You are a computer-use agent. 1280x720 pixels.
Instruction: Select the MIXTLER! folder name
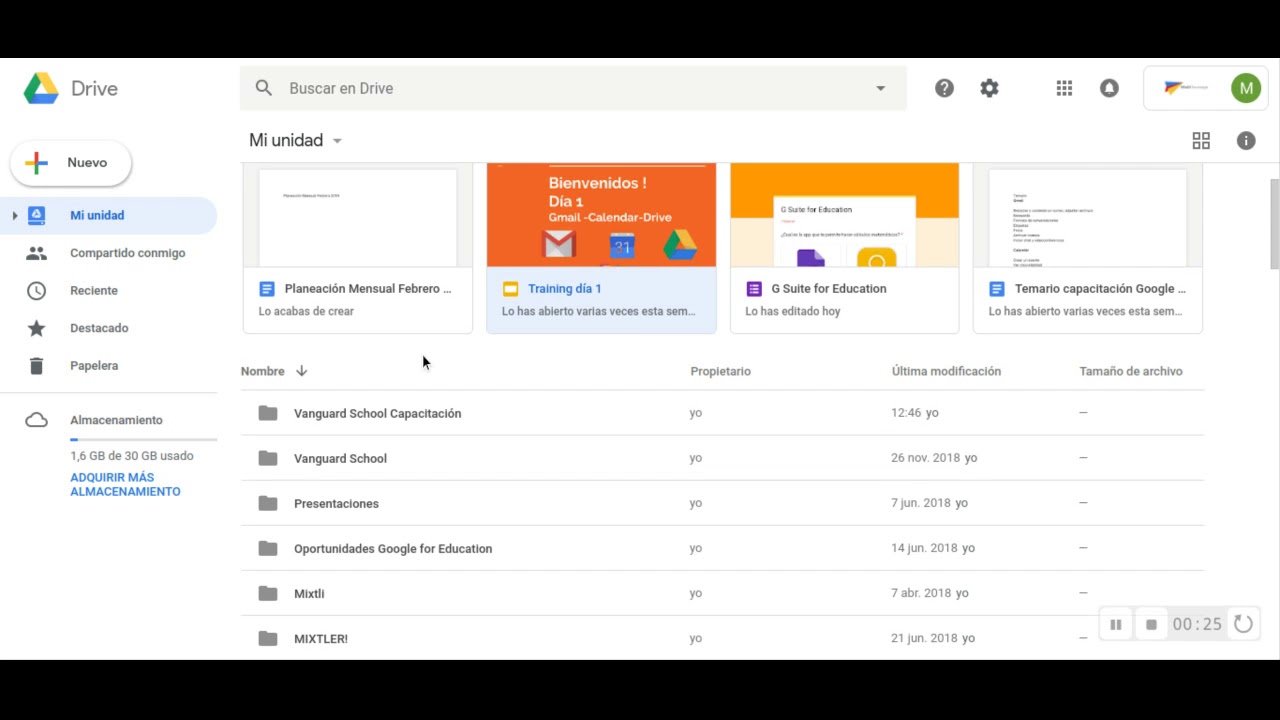point(321,638)
